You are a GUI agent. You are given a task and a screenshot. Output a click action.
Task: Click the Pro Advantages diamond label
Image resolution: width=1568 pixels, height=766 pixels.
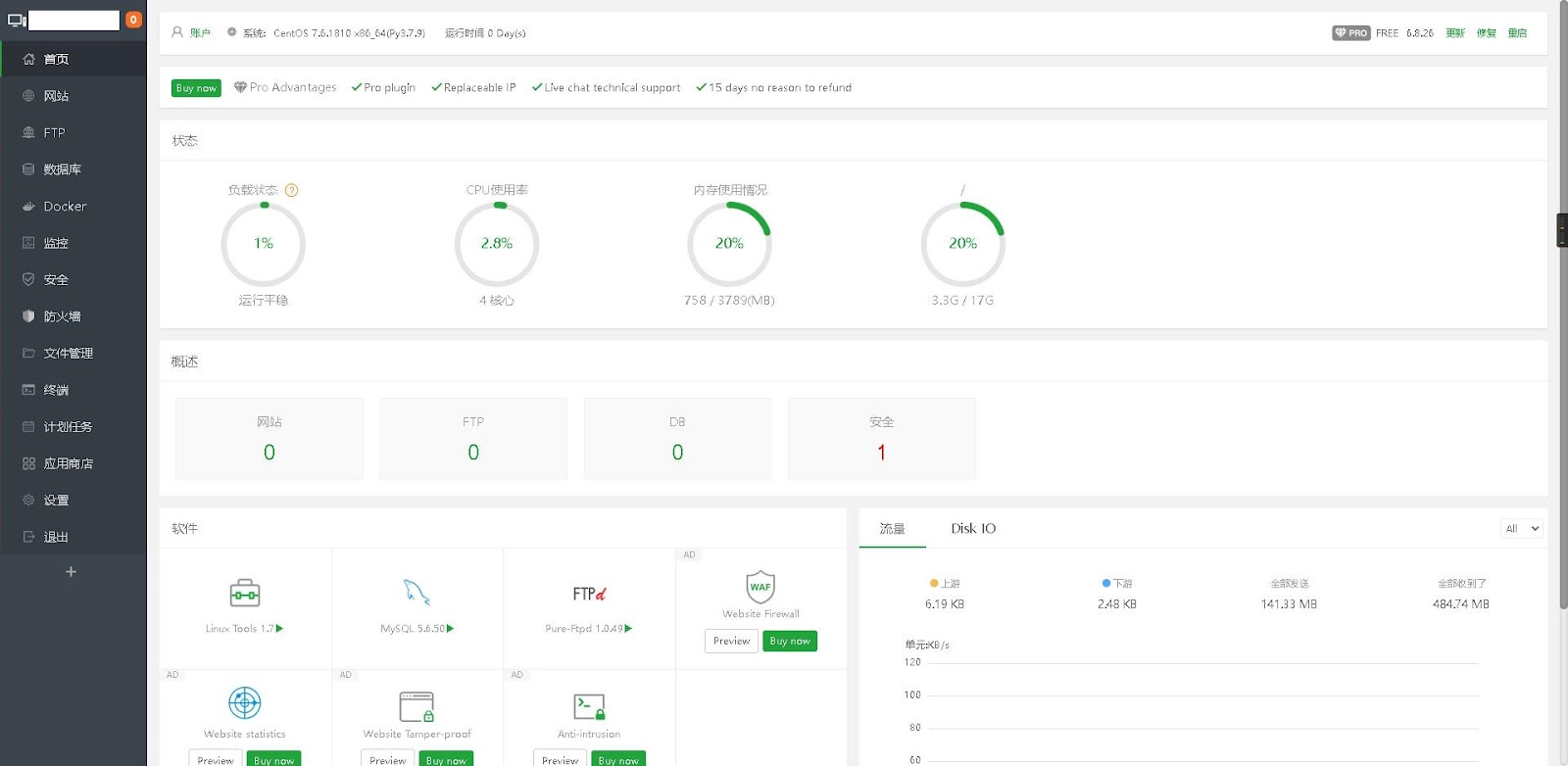[285, 87]
